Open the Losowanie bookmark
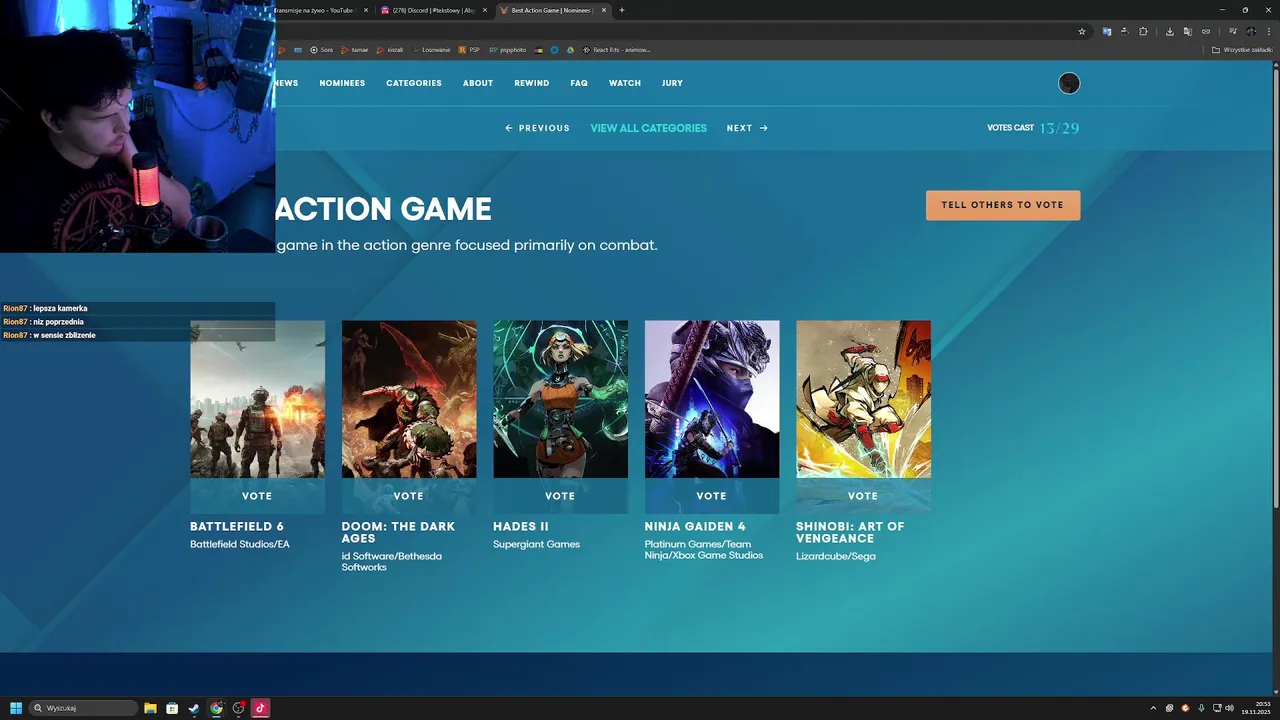The image size is (1280, 720). [431, 49]
